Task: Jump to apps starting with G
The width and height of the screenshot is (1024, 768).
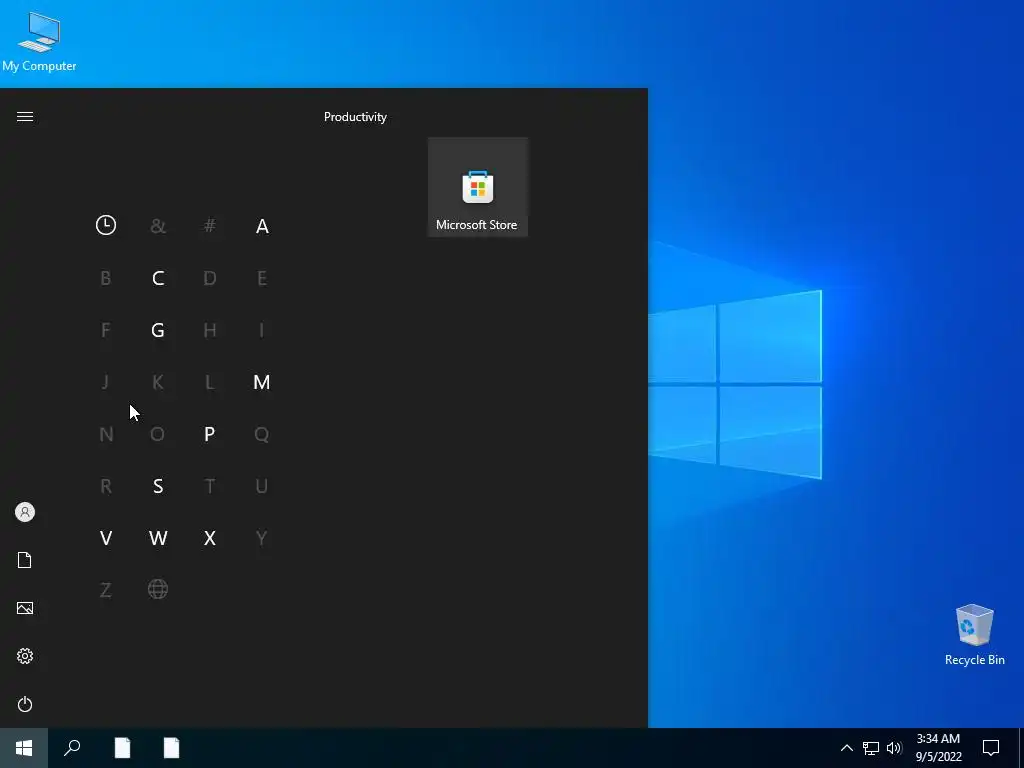Action: tap(157, 330)
